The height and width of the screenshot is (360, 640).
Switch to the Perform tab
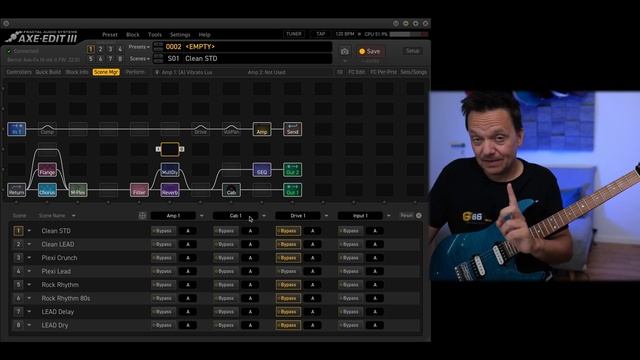click(x=135, y=72)
